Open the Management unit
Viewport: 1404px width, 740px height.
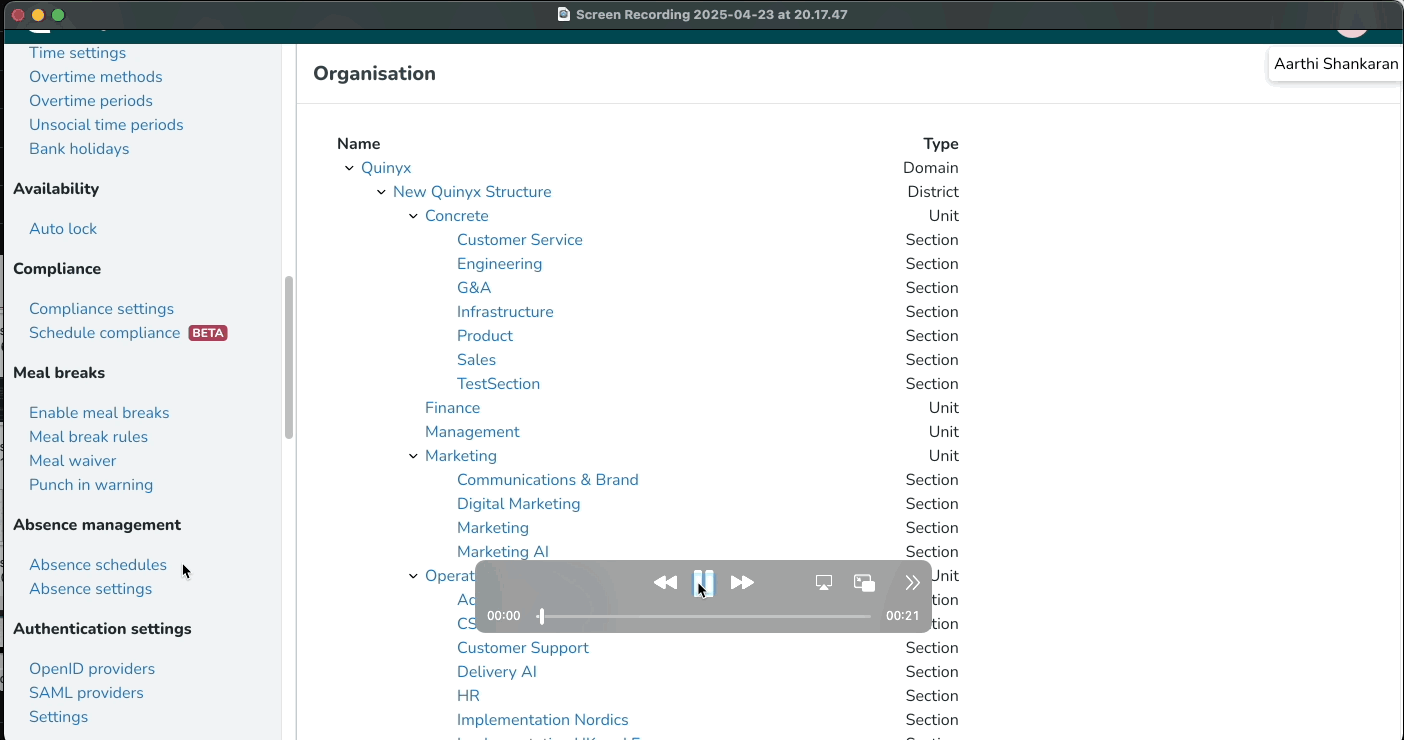pos(472,432)
